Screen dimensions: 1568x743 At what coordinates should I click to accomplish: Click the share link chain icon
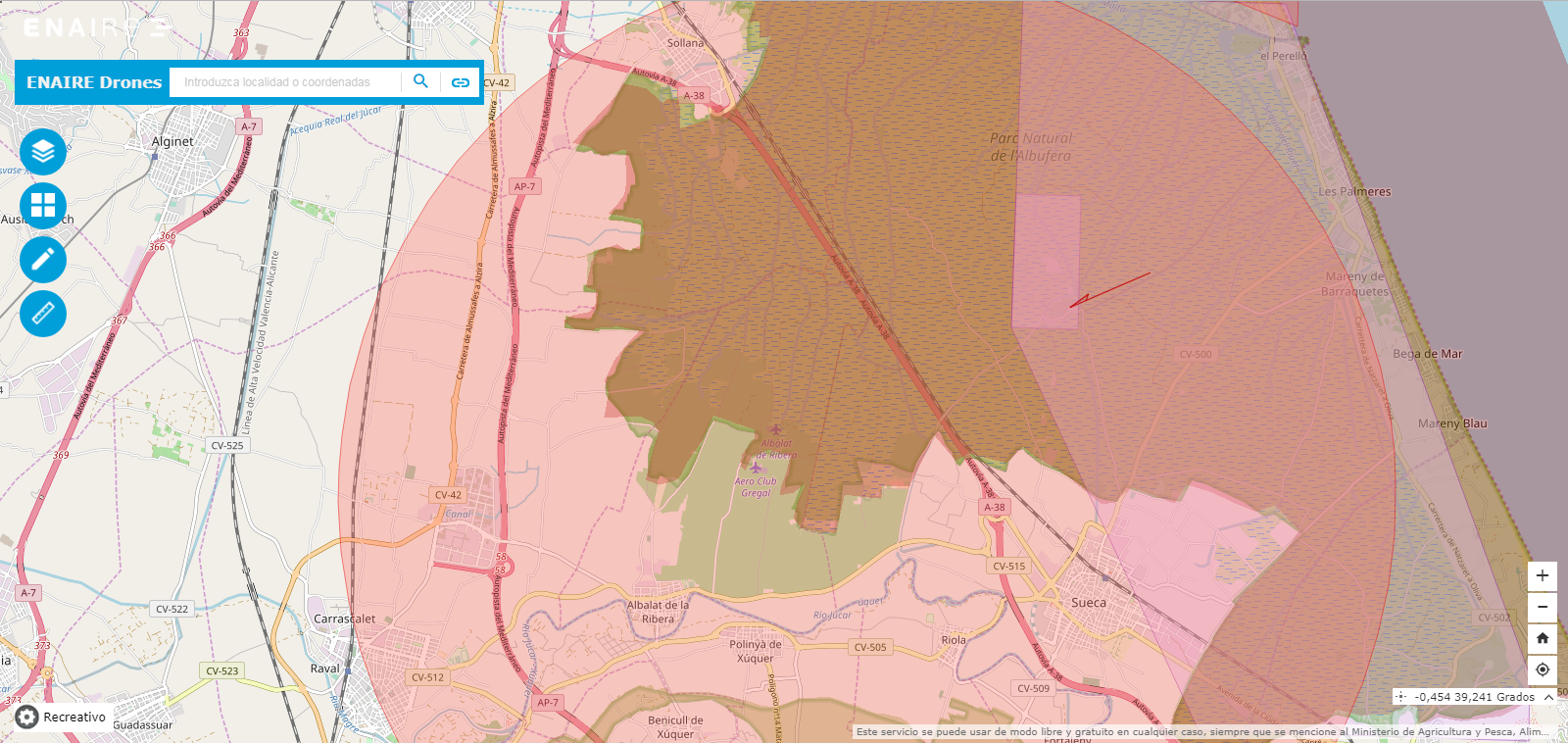[460, 82]
